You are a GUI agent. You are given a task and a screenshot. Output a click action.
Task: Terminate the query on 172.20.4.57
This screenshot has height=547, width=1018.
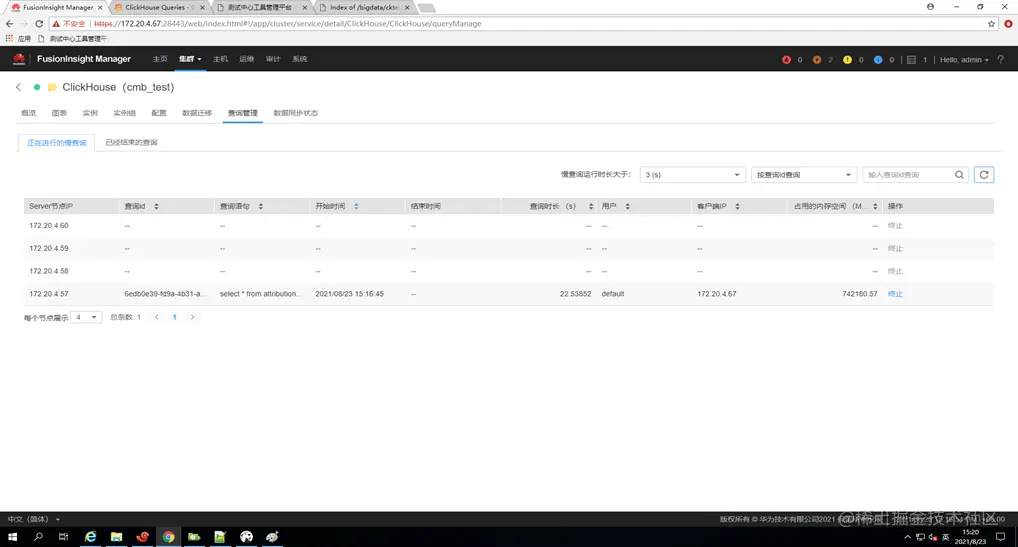coord(895,294)
